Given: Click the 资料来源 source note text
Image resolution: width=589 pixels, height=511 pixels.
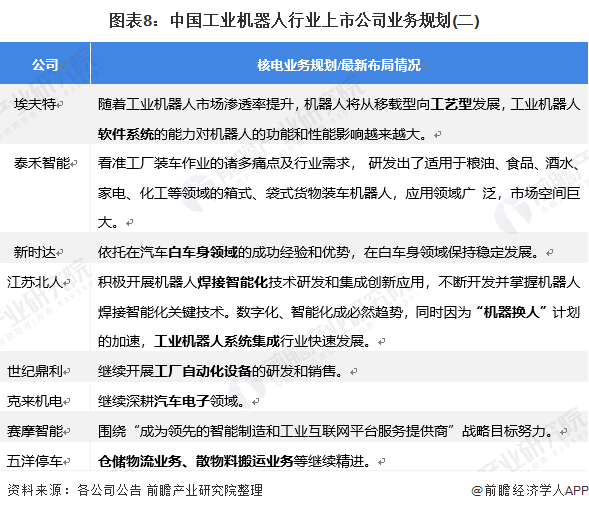Looking at the screenshot, I should 134,490.
